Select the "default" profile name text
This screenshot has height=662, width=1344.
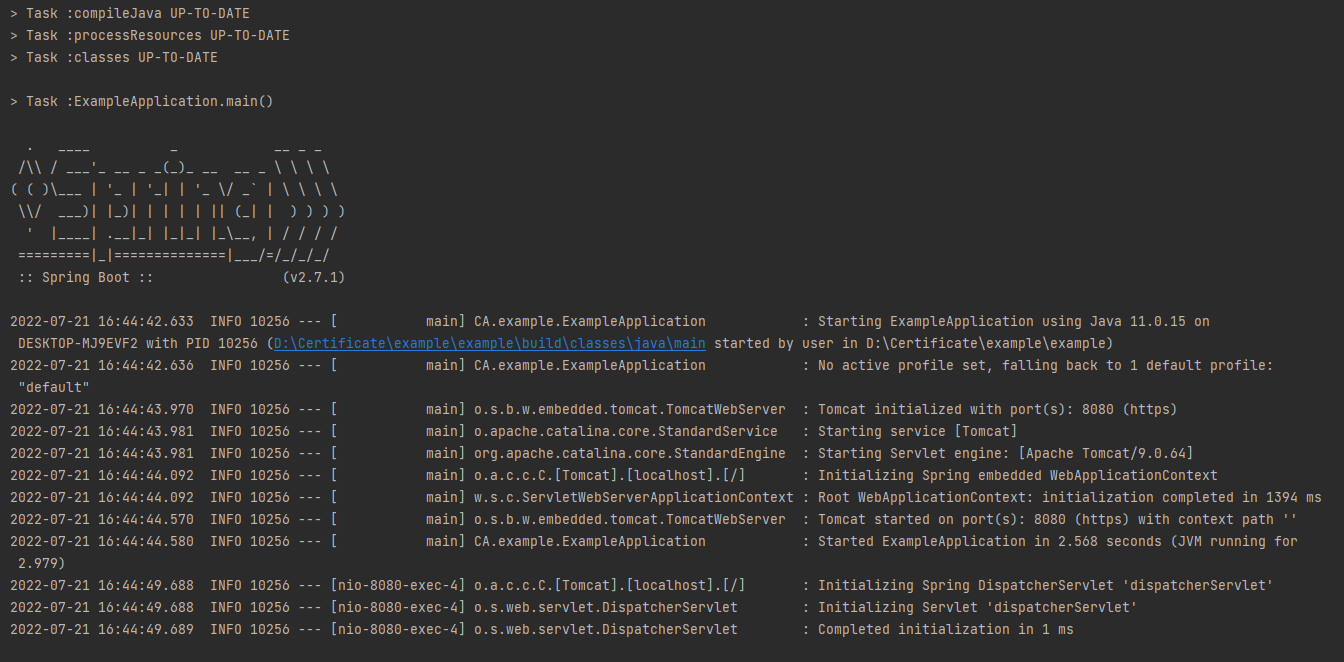pos(54,387)
